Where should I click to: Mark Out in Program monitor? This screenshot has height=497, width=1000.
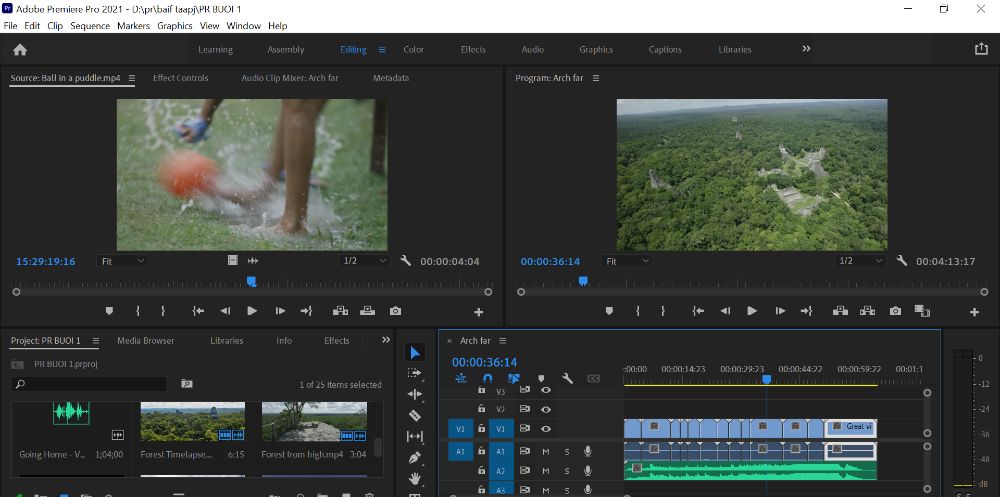click(x=663, y=311)
